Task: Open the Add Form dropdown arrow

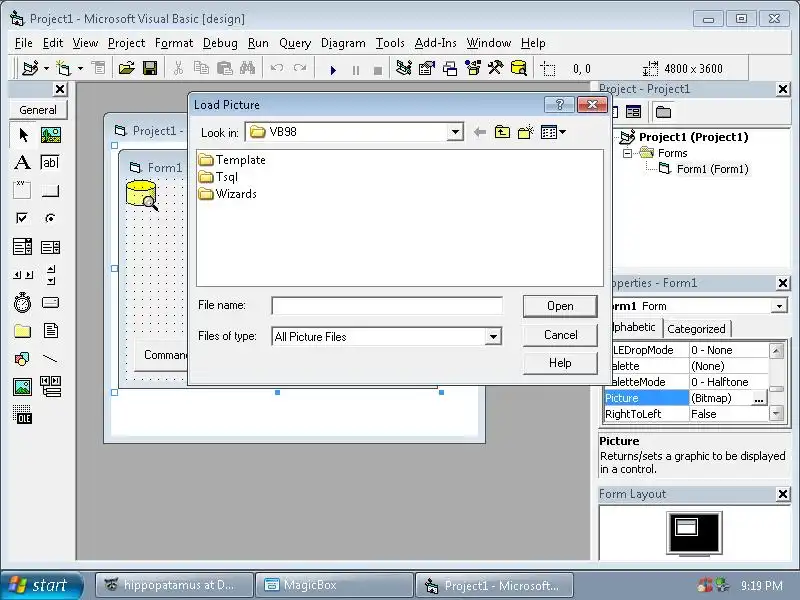Action: (x=80, y=68)
